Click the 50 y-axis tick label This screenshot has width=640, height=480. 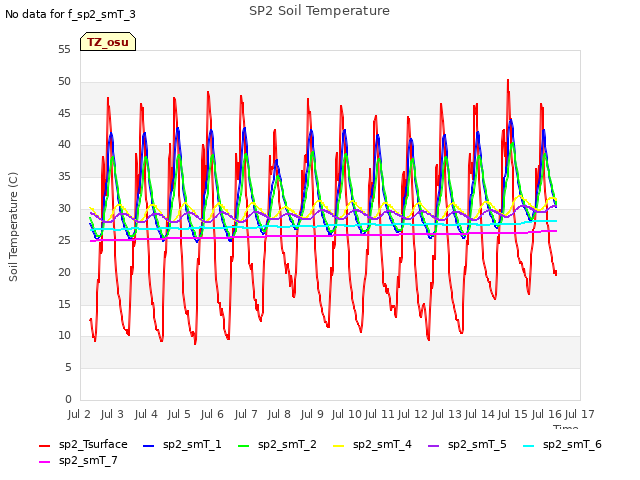pos(64,82)
